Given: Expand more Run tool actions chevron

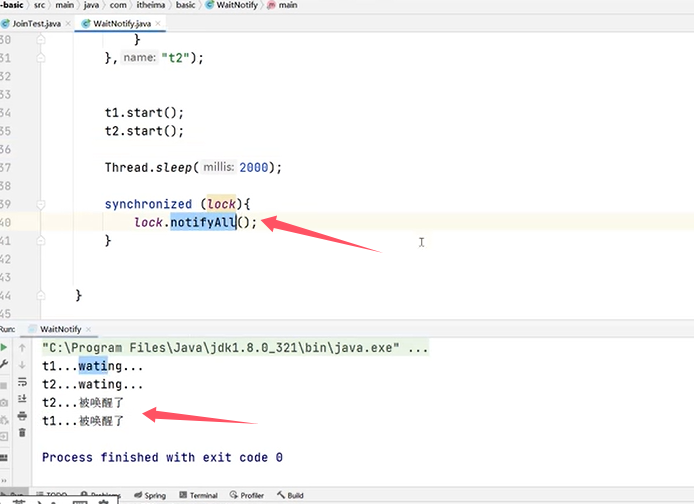Looking at the screenshot, I should coord(4,481).
